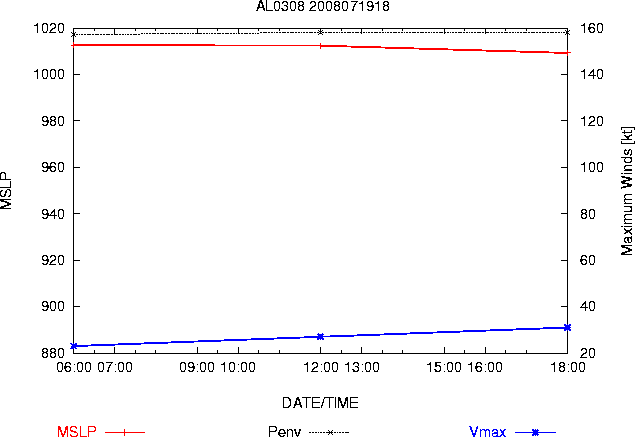Click the 140 label on the wind axis
Image resolution: width=635 pixels, height=437 pixels.
[592, 75]
